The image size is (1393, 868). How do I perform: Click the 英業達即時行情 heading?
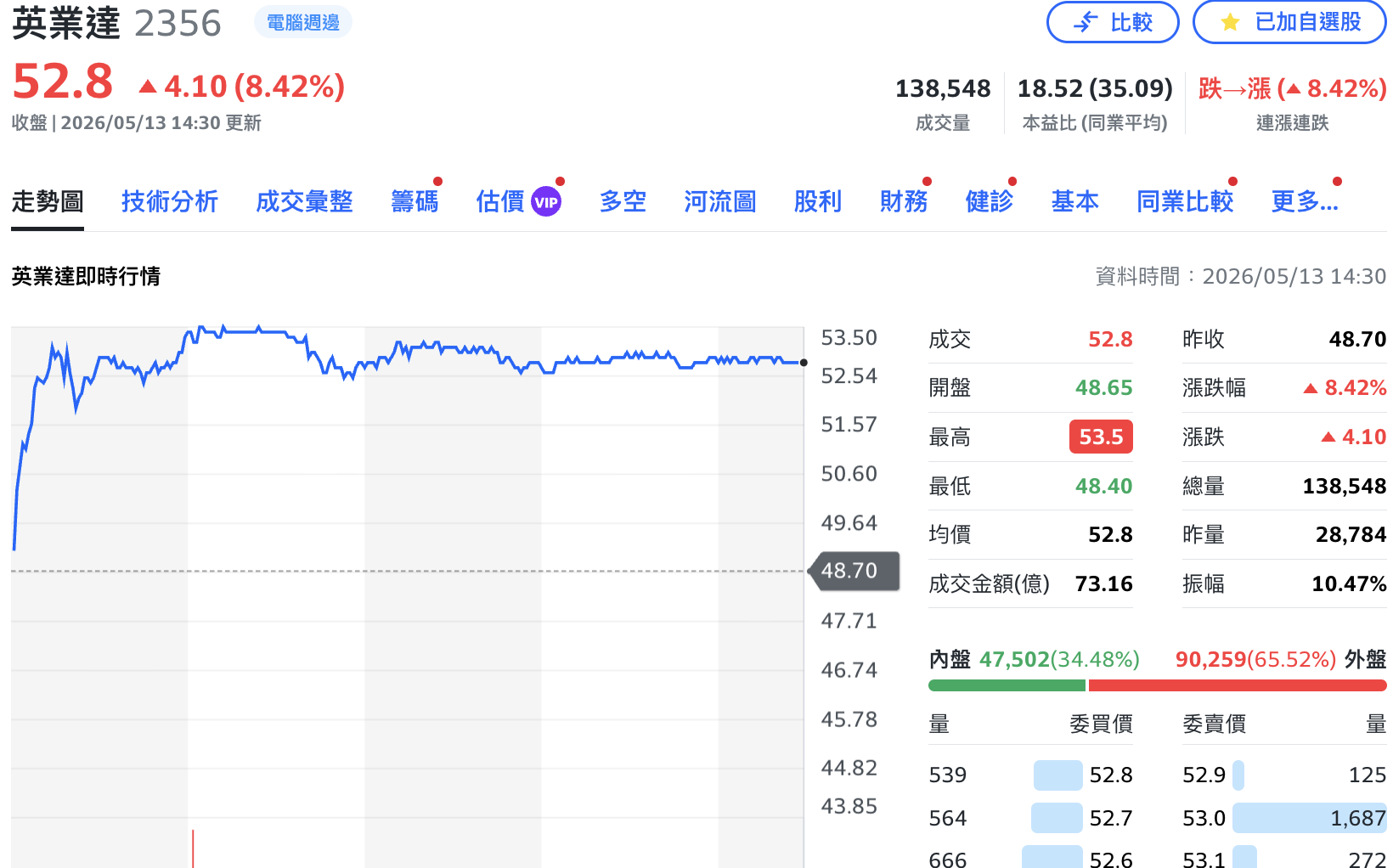[86, 276]
